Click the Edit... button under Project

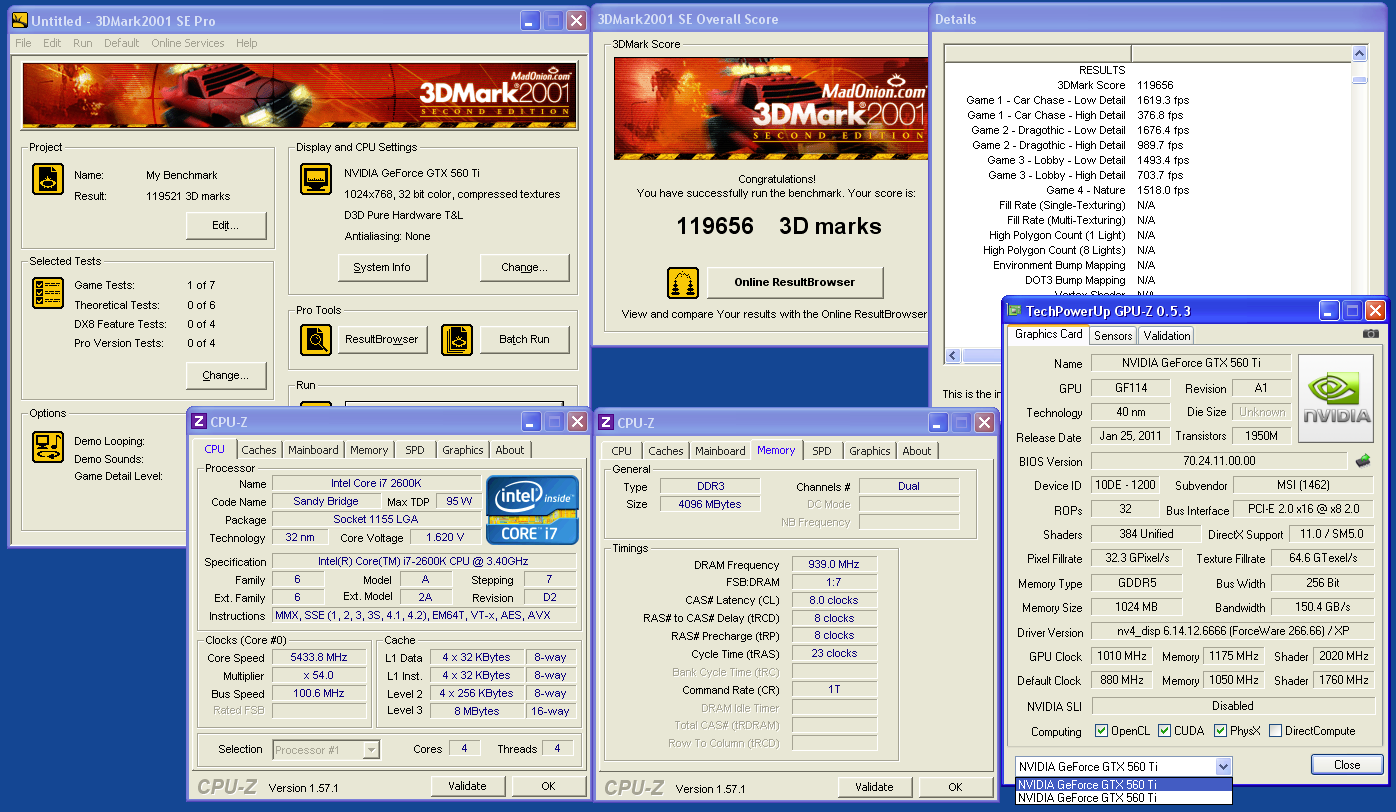click(x=226, y=226)
